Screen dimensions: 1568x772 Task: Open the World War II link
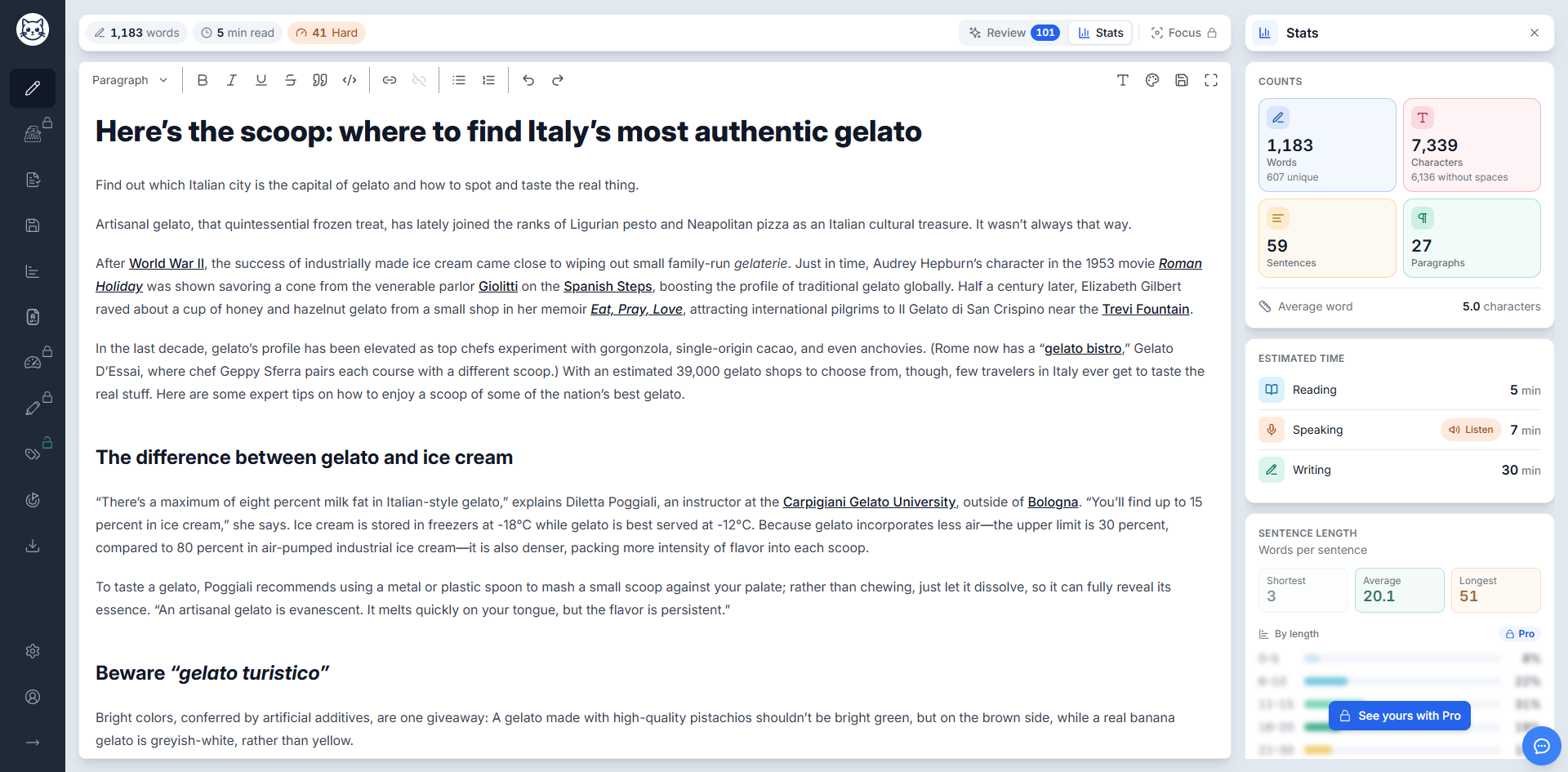click(x=167, y=263)
